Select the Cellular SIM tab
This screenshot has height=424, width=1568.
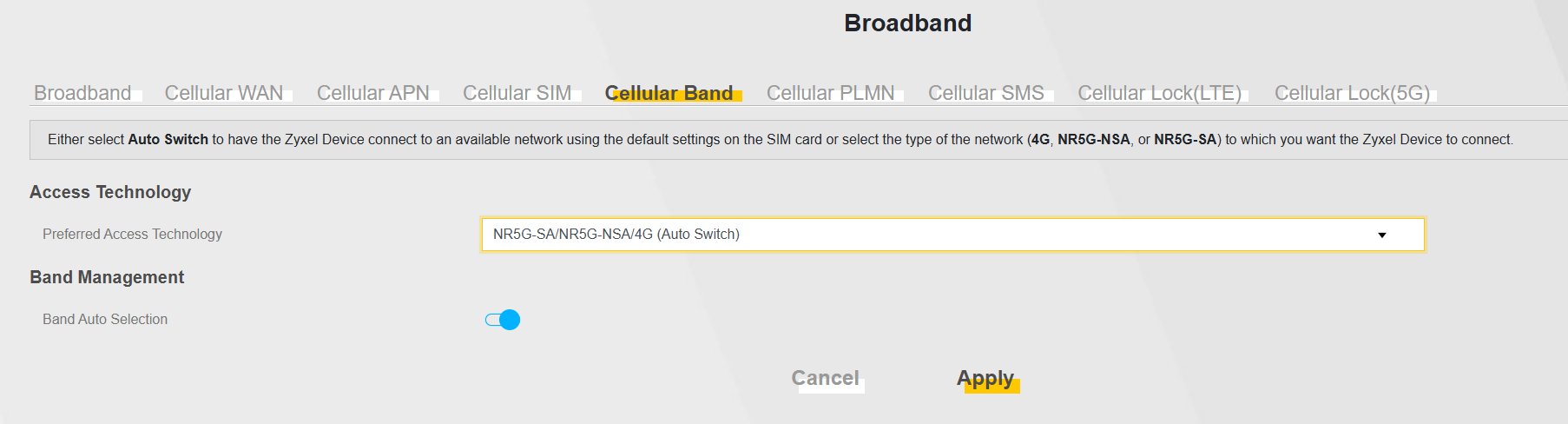pos(517,93)
